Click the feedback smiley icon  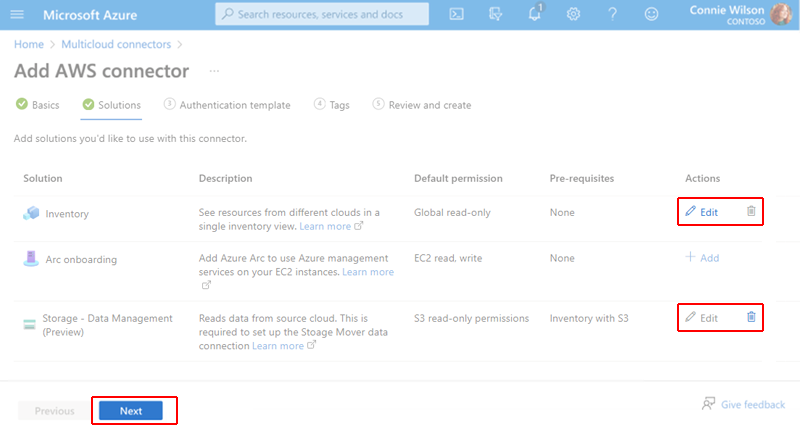651,14
